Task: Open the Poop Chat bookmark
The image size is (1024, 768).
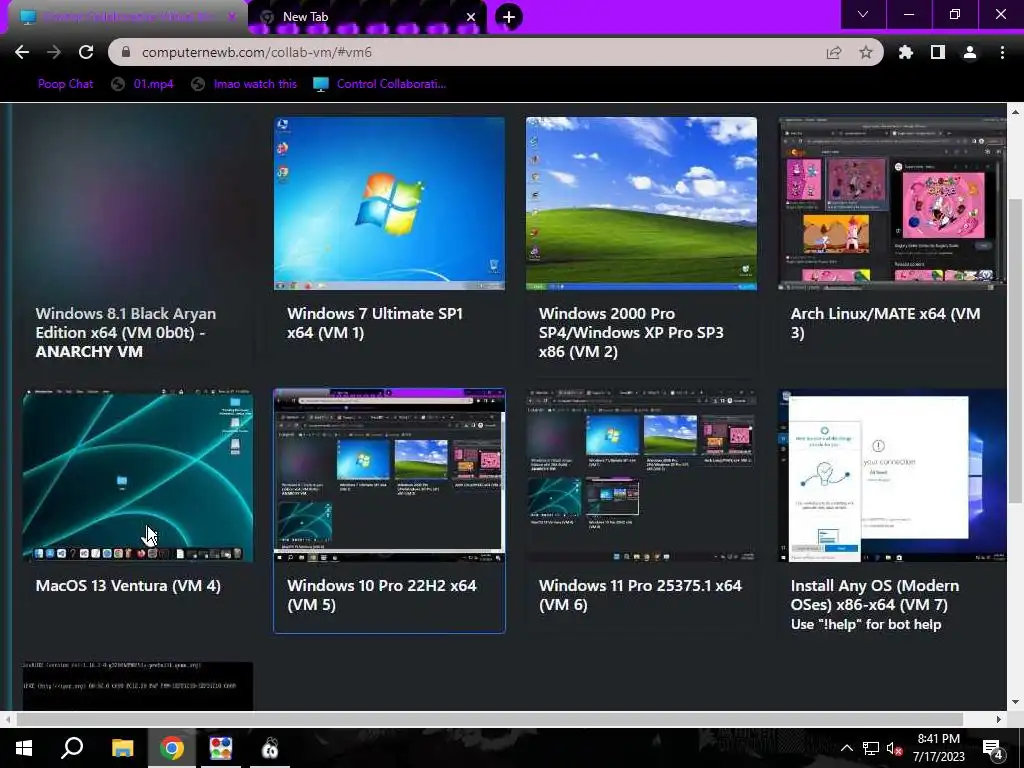Action: pos(65,84)
